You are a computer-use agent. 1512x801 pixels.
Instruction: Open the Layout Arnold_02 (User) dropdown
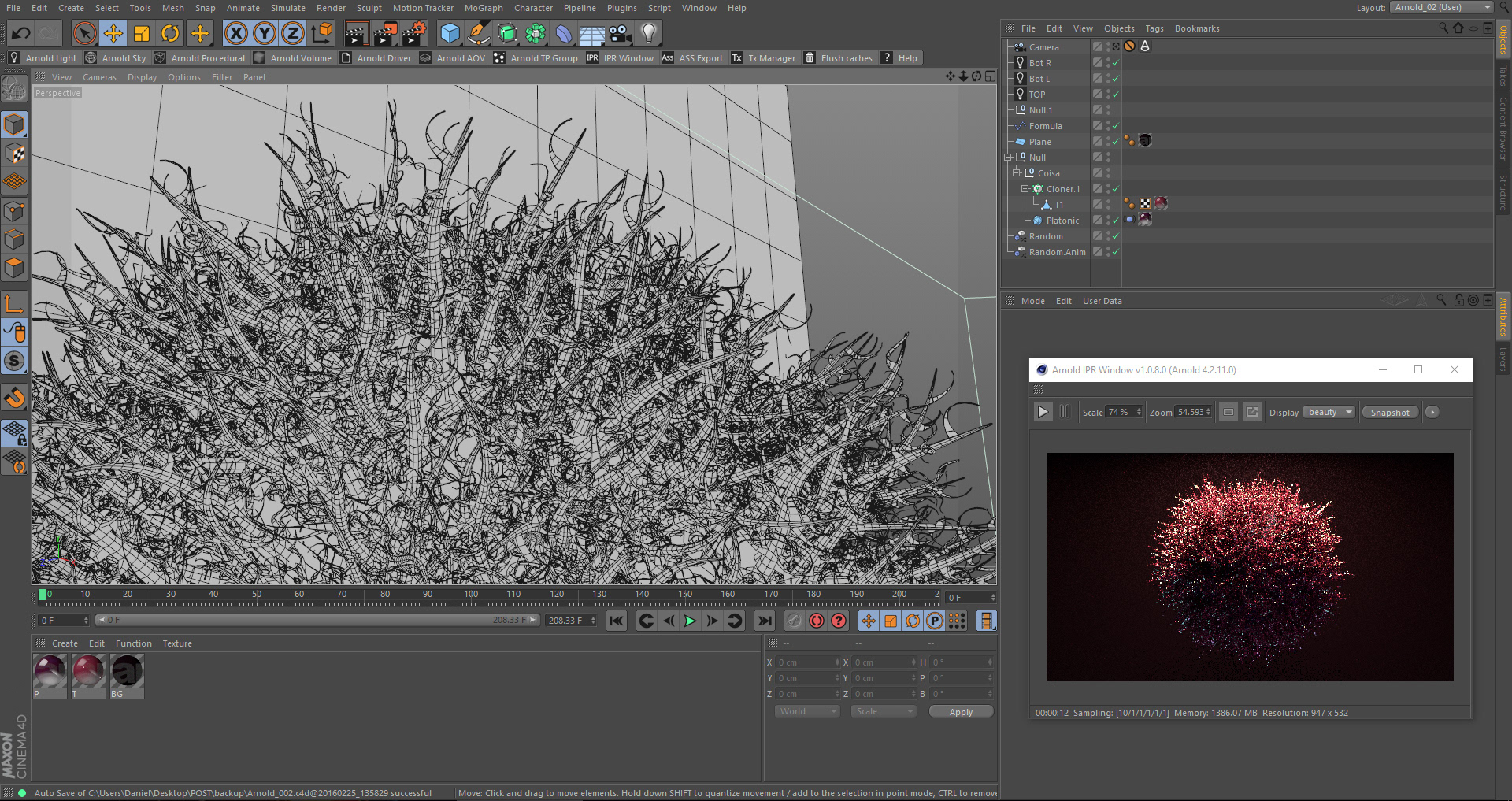pos(1441,7)
